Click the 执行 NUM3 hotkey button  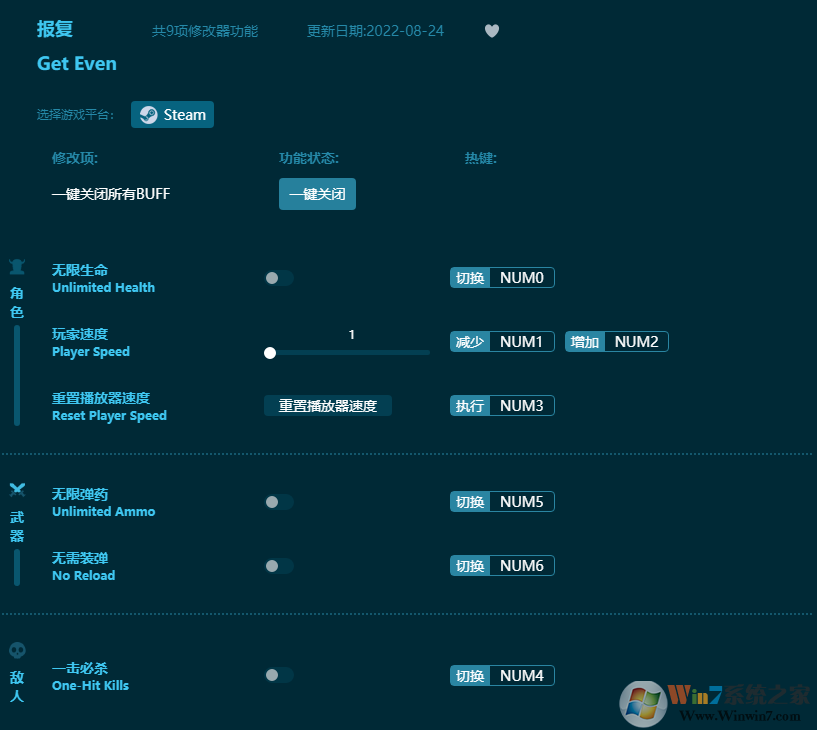pyautogui.click(x=502, y=405)
